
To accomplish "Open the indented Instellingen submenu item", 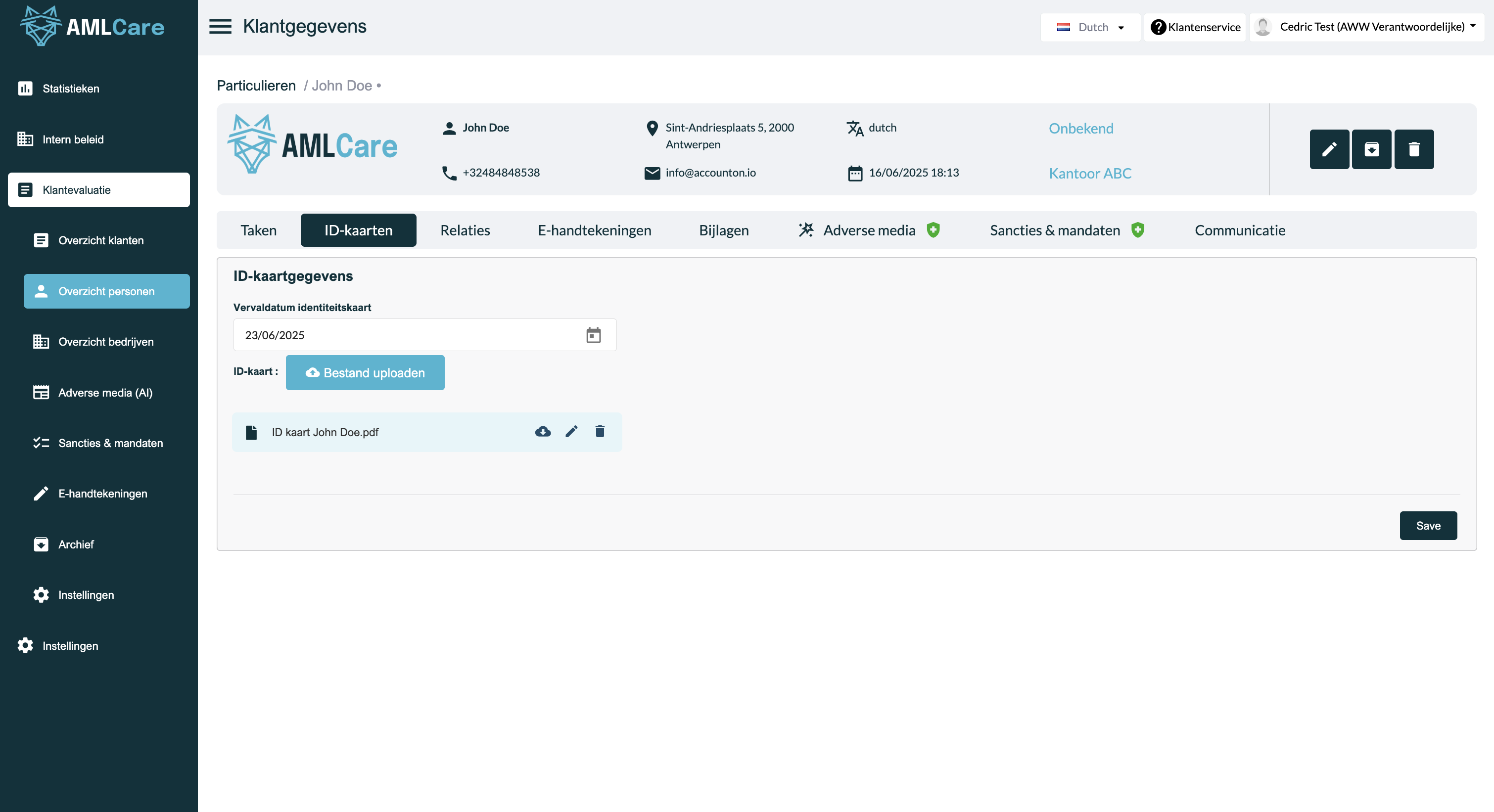I will click(x=107, y=594).
